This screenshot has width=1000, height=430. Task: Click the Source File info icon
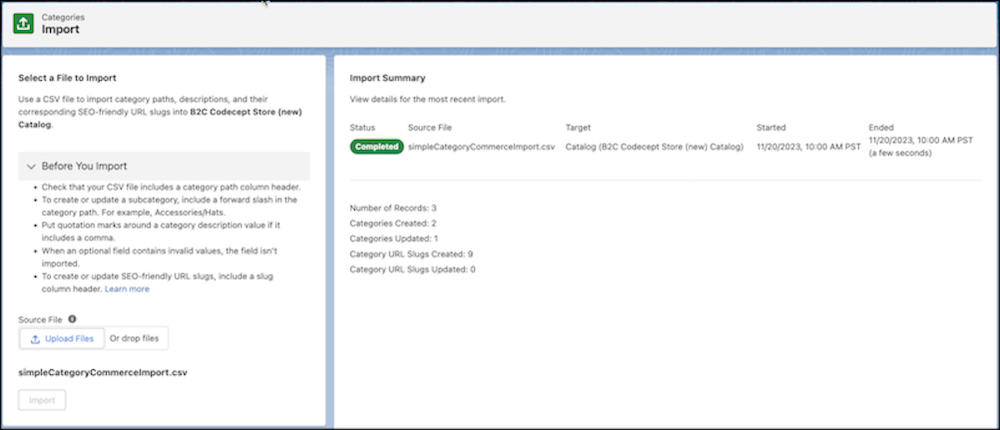click(72, 319)
